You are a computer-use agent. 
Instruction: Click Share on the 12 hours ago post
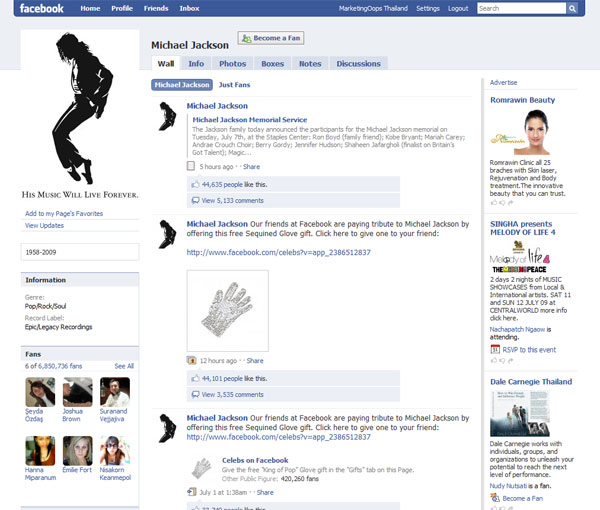255,360
